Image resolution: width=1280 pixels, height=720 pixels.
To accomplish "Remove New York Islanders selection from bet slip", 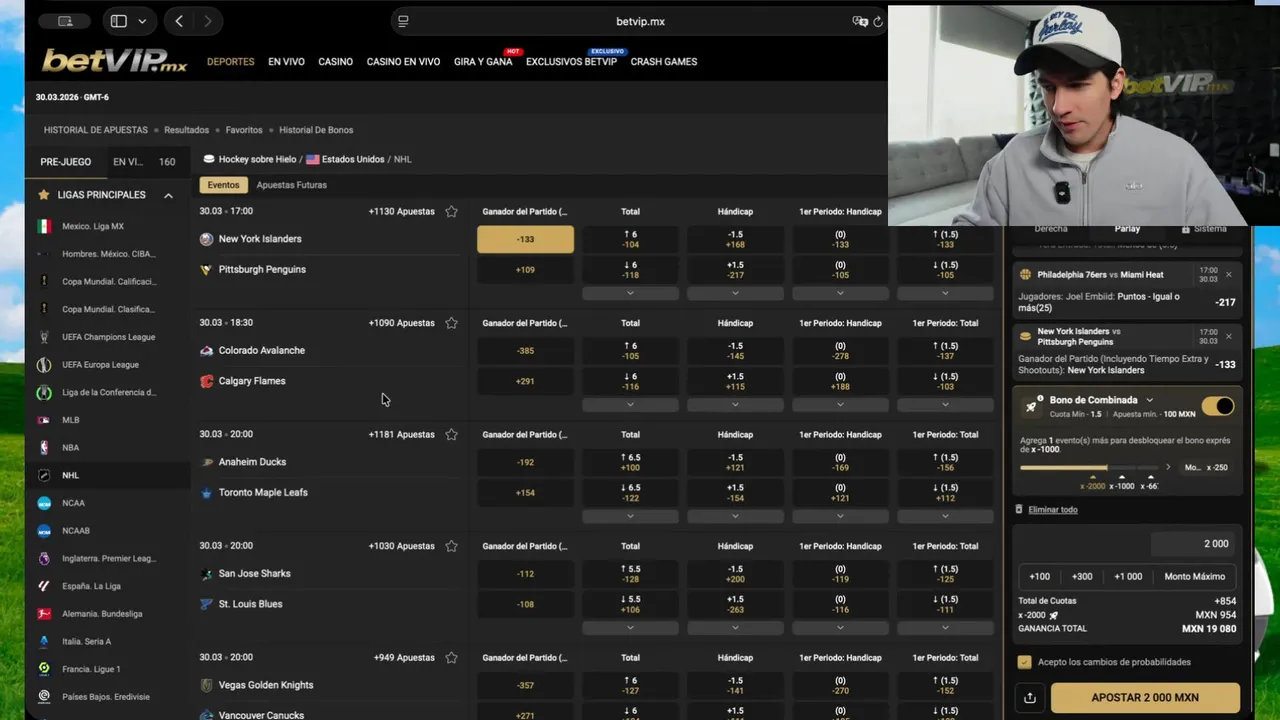I will point(1229,335).
